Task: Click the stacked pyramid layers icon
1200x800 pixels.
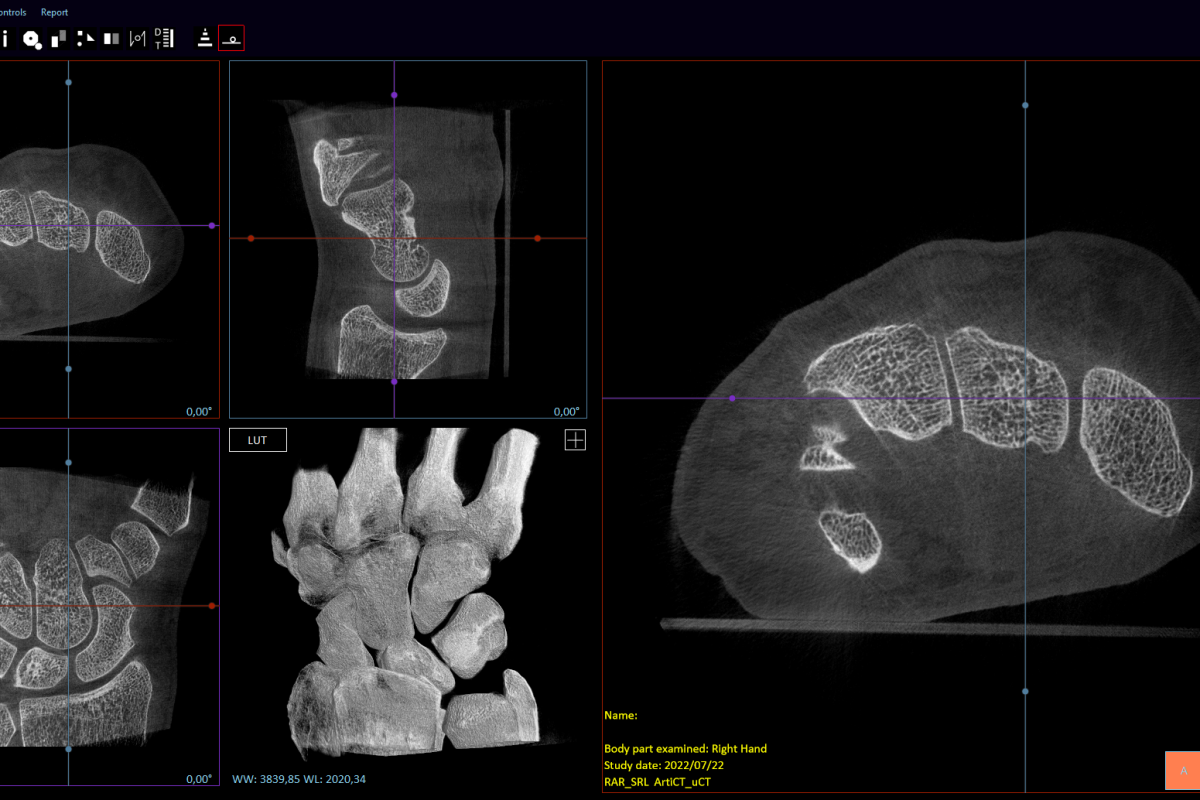Action: (x=205, y=39)
